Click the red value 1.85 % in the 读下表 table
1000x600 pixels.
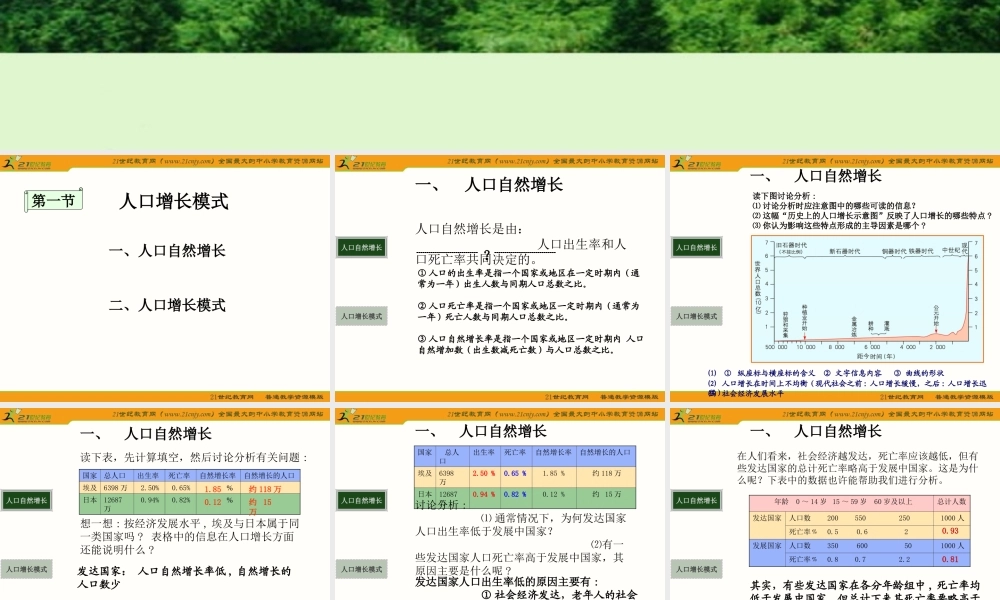[x=218, y=488]
